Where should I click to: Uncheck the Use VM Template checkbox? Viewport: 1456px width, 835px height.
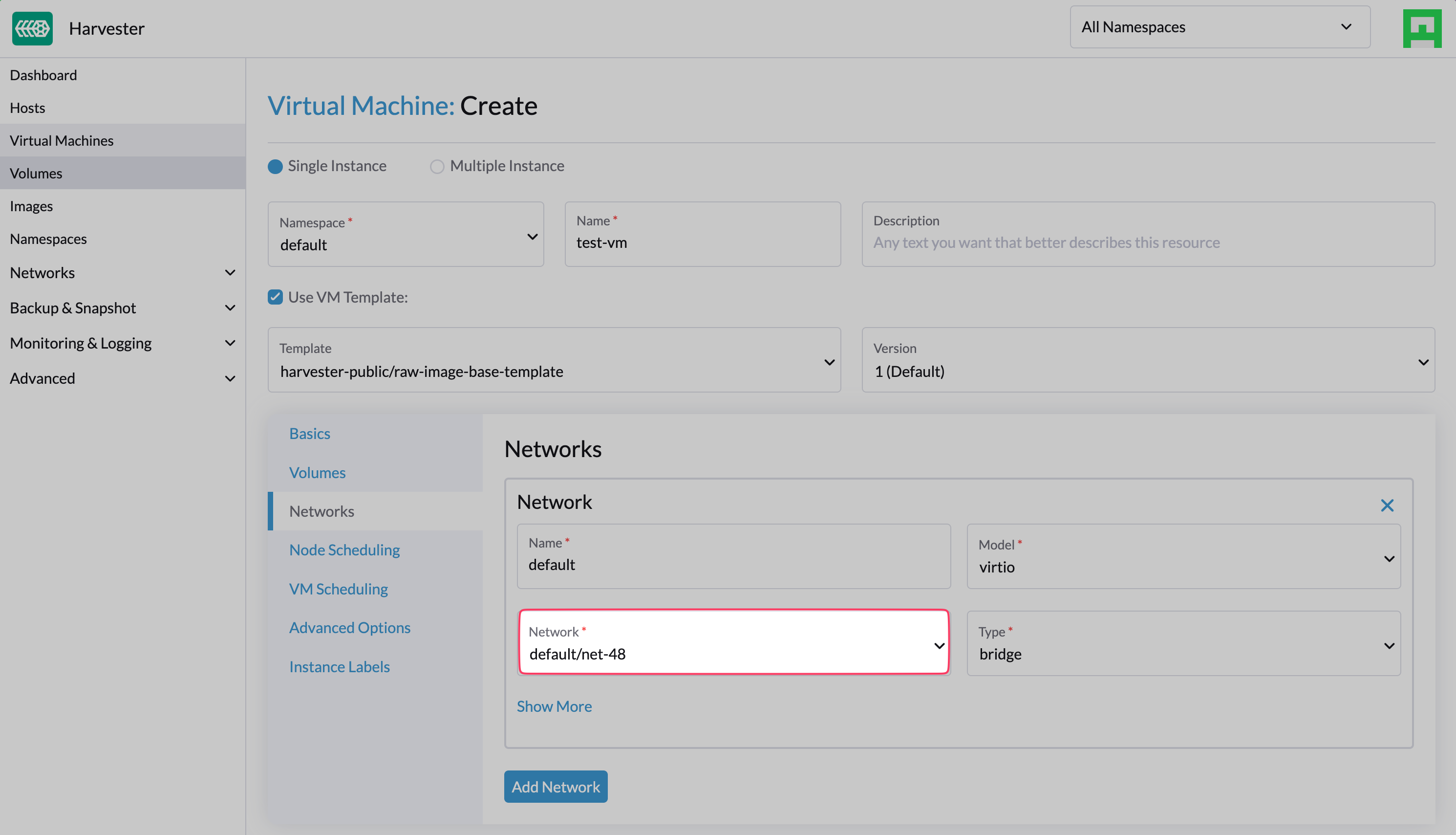tap(275, 297)
